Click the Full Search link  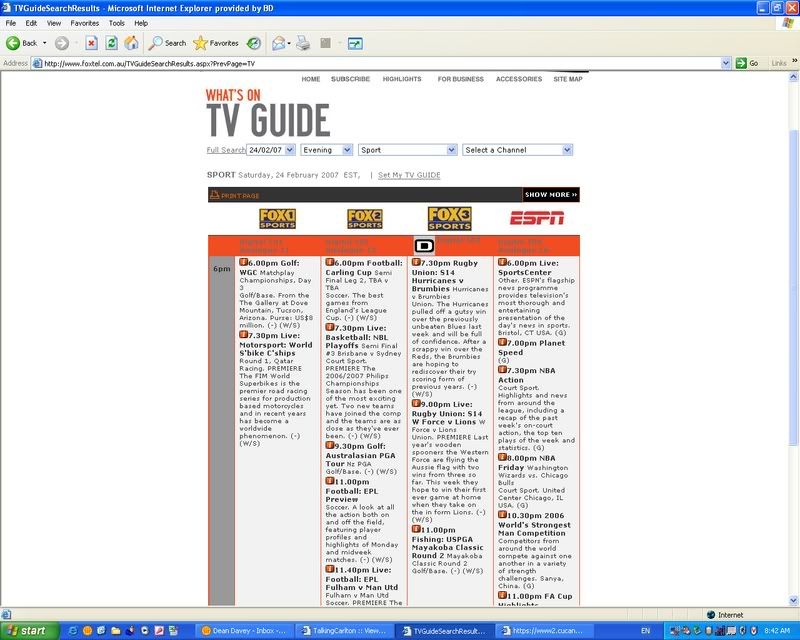coord(226,150)
